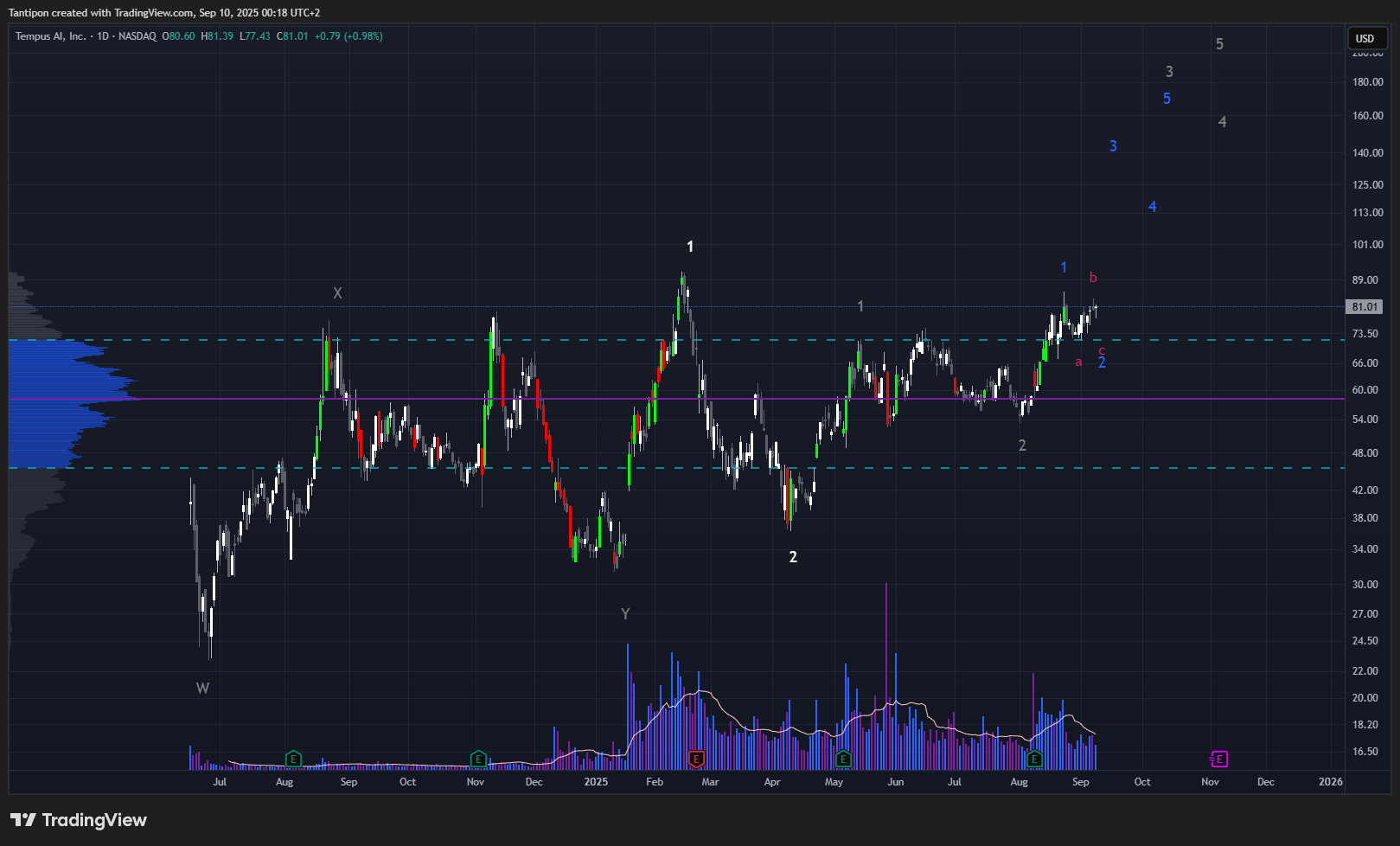Select the blue wave 5 label
The image size is (1400, 846).
1167,99
